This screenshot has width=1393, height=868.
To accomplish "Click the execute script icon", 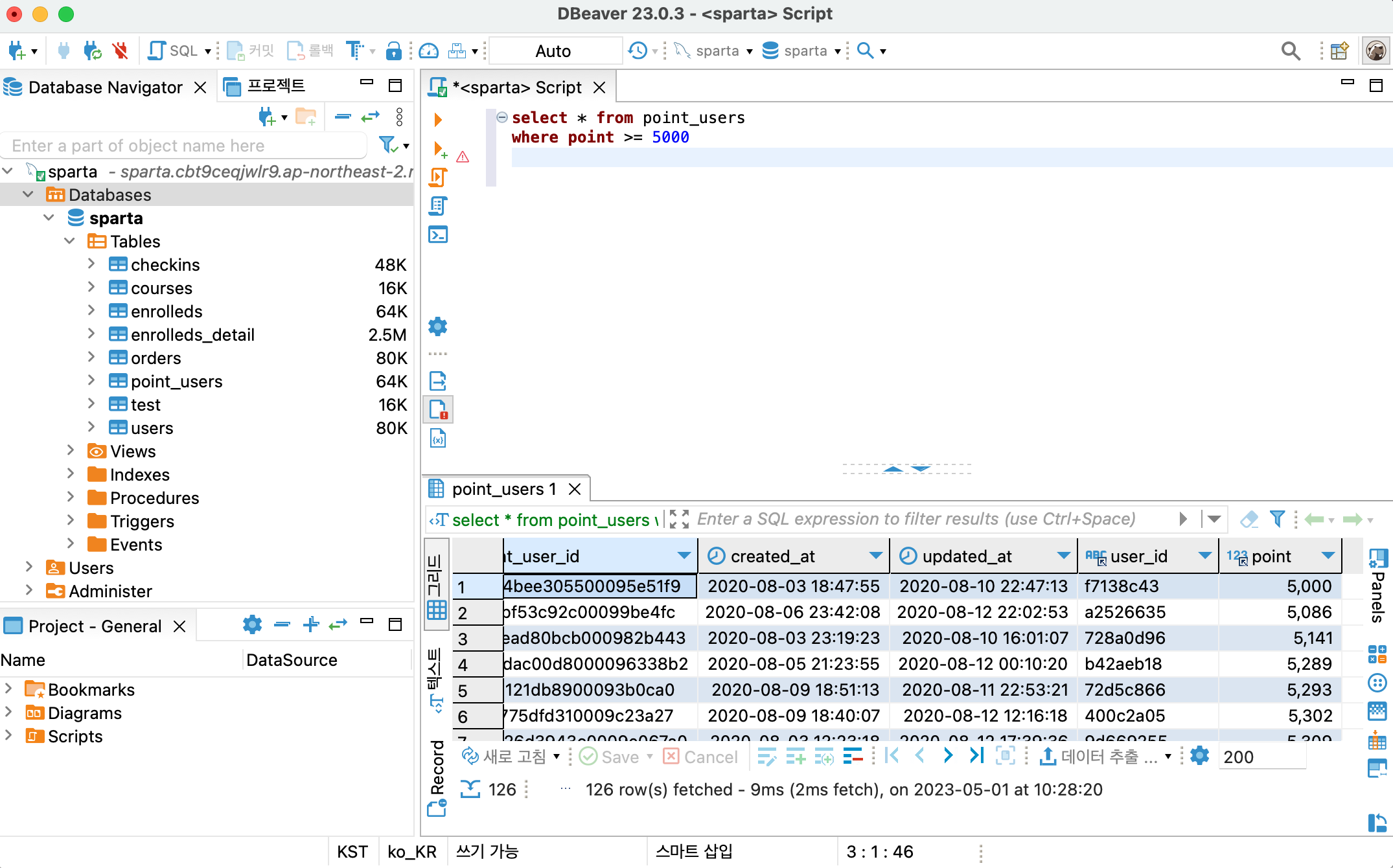I will [438, 177].
